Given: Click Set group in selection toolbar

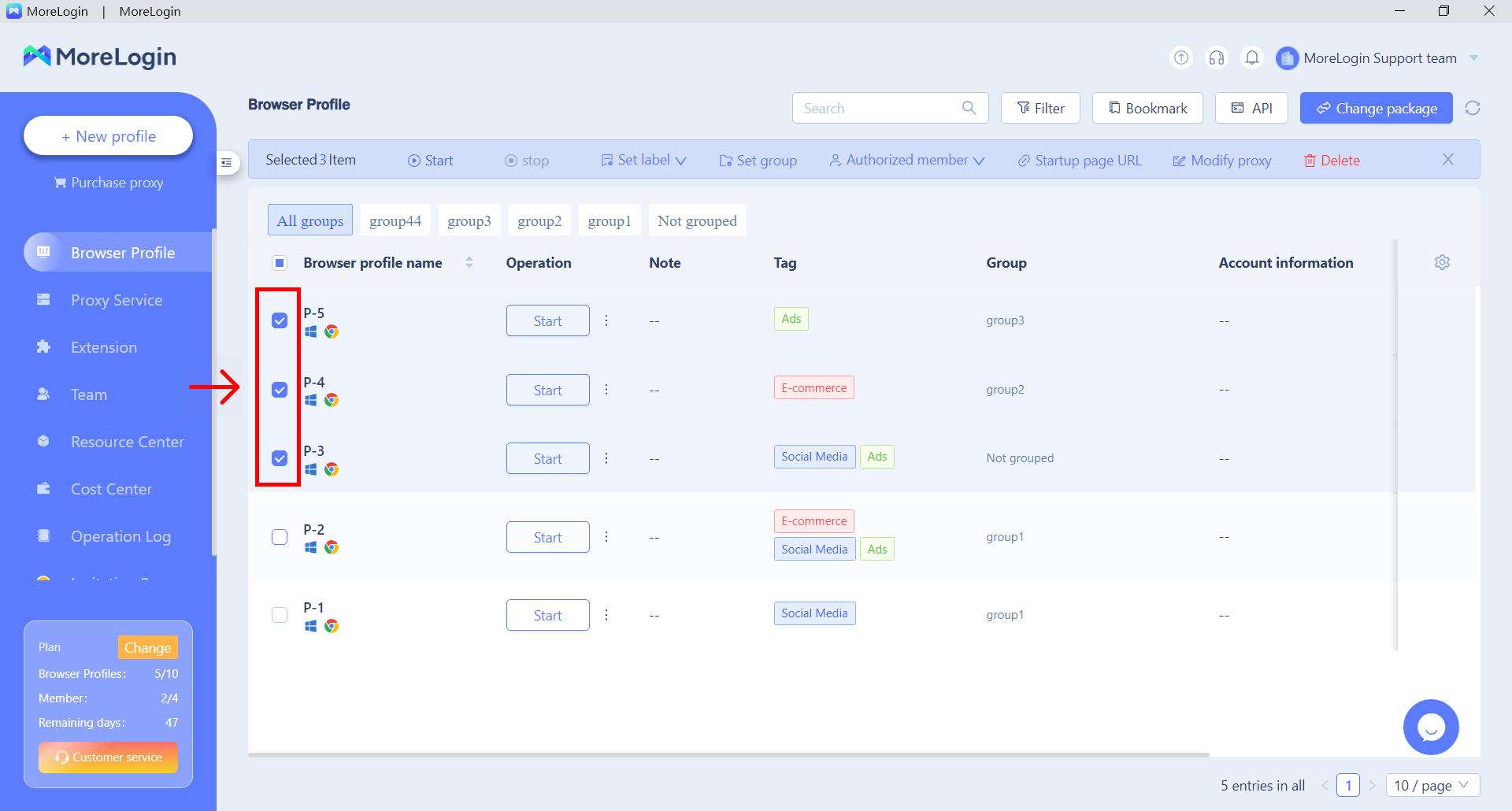Looking at the screenshot, I should pos(758,160).
